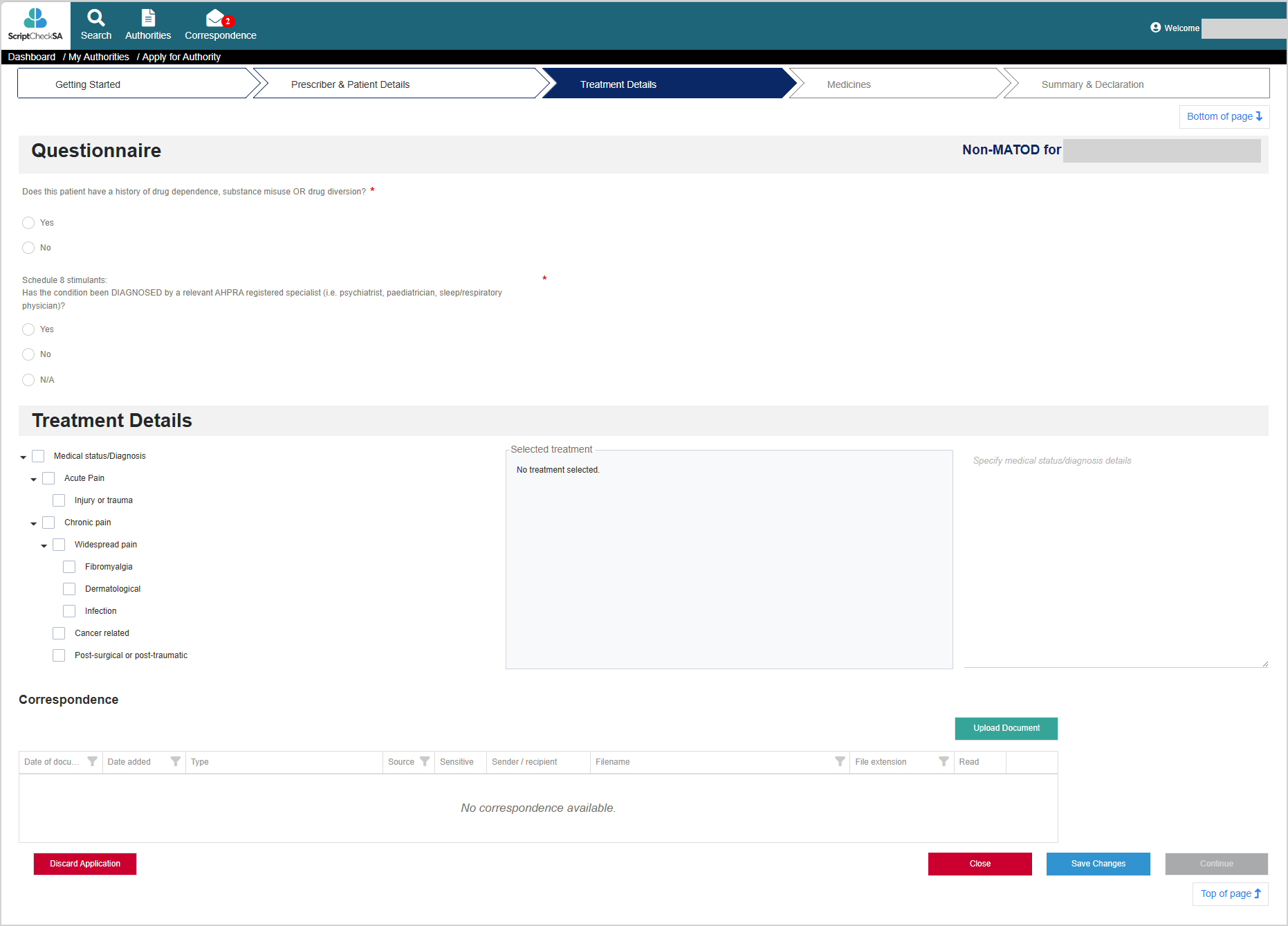
Task: Filter the Source column
Action: pyautogui.click(x=425, y=761)
